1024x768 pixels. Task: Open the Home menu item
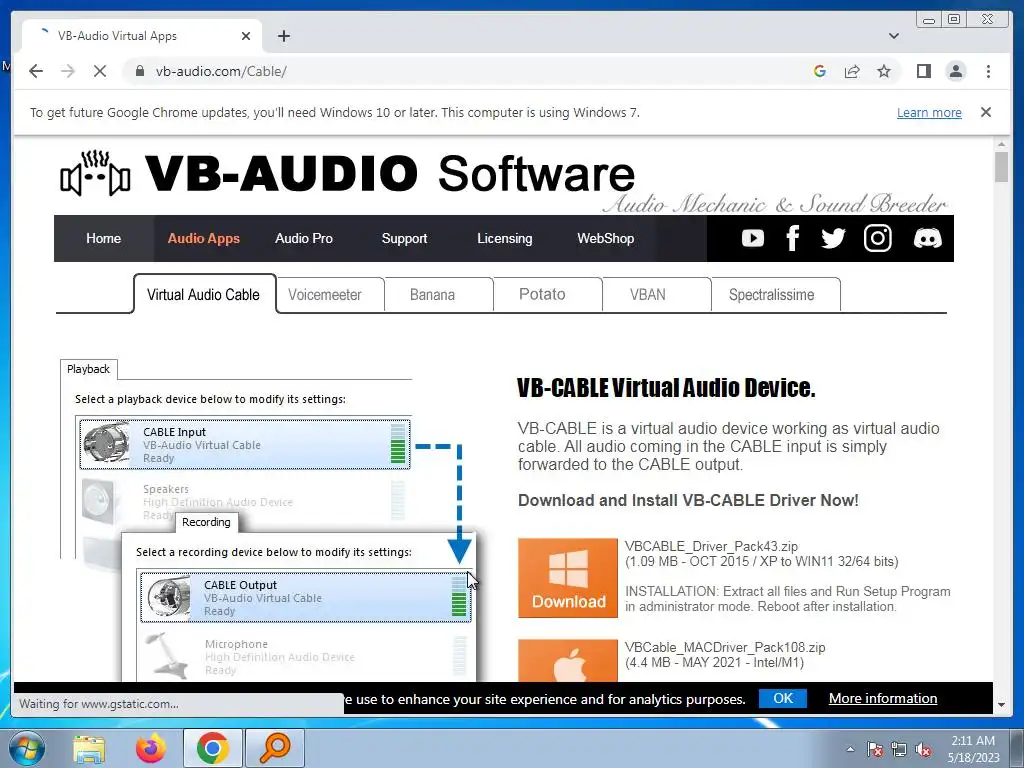103,238
